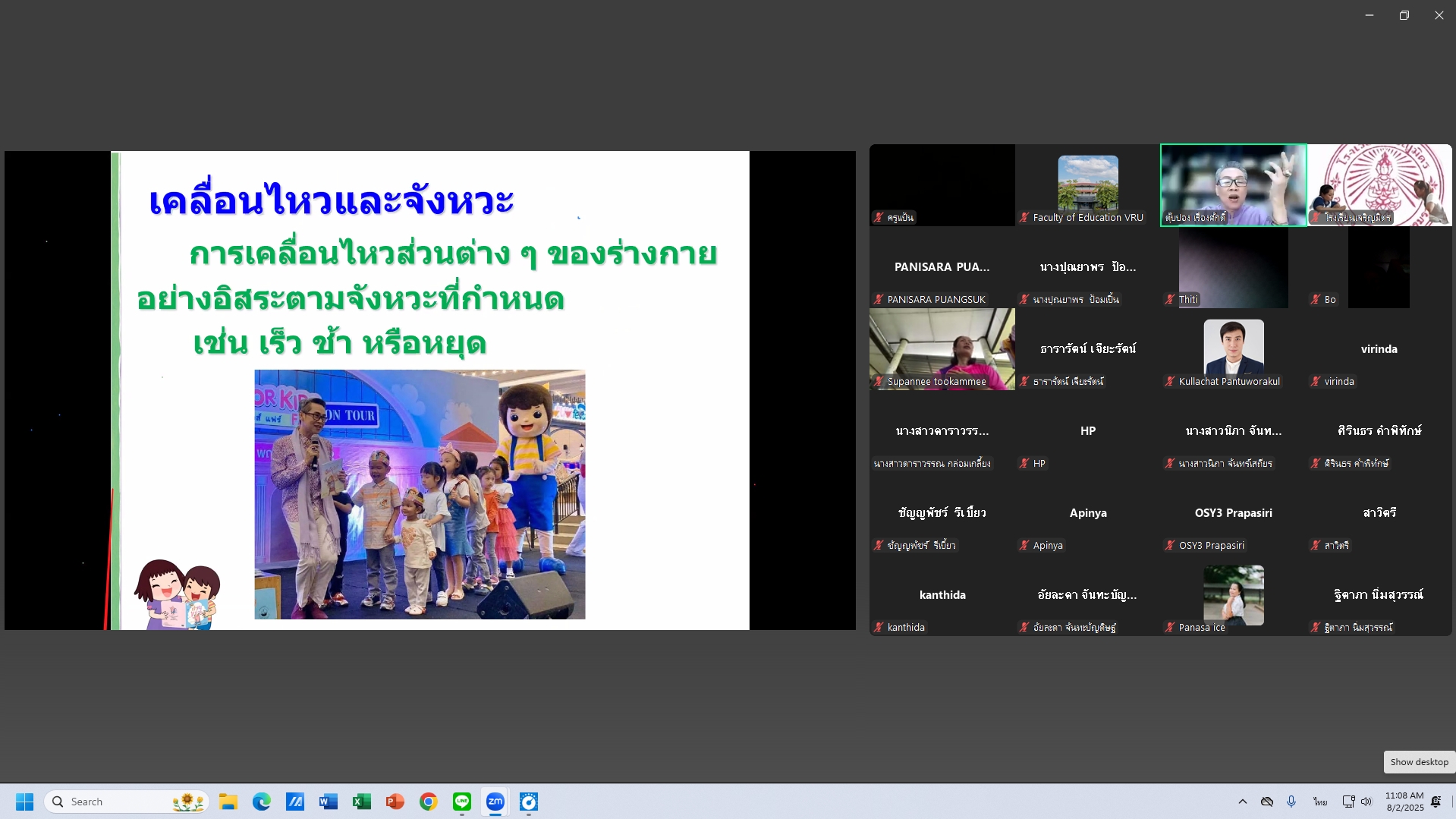Expand hidden icons in the system tray
This screenshot has height=819, width=1456.
coord(1243,802)
